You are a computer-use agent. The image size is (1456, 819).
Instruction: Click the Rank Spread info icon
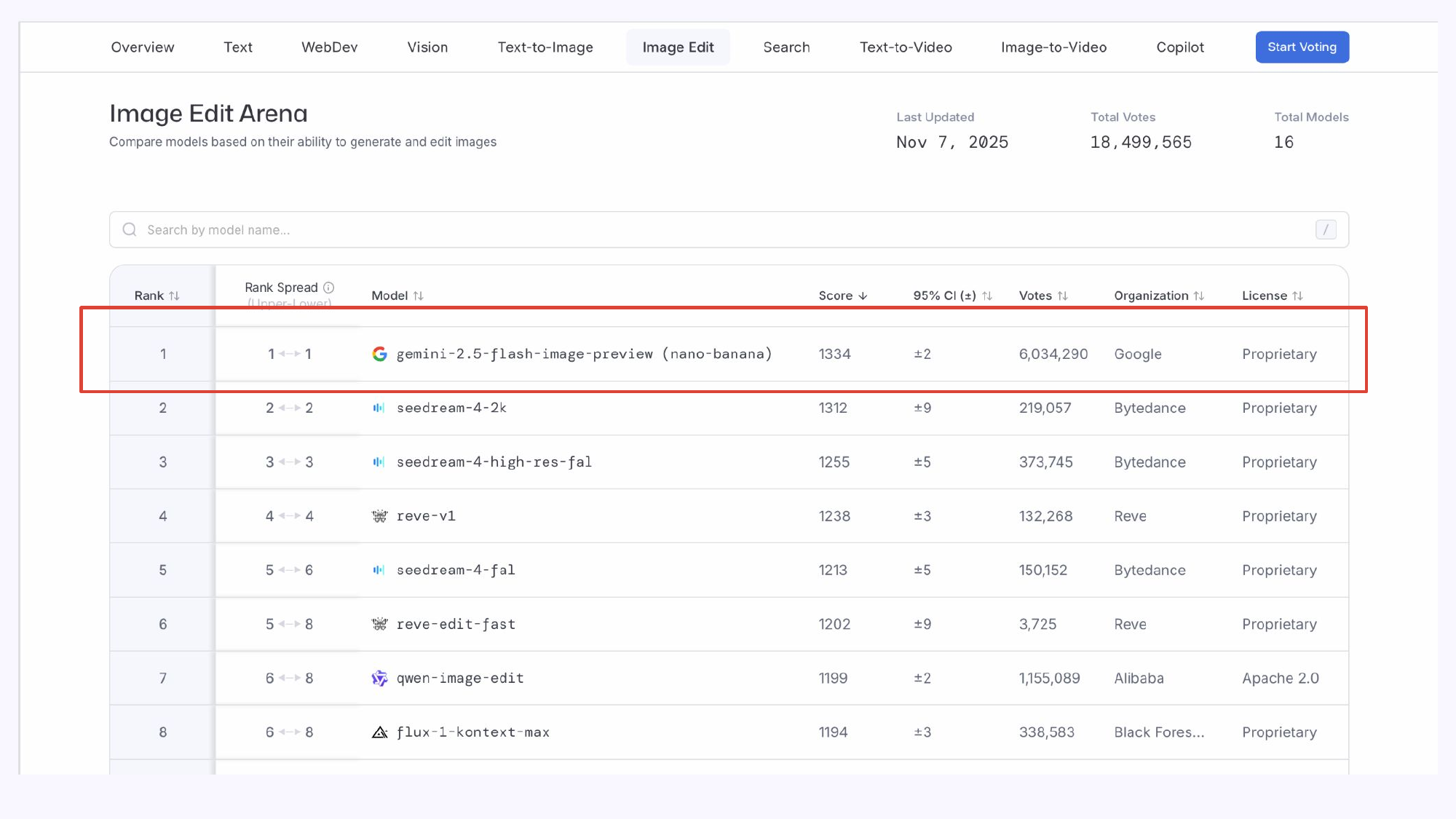[x=329, y=288]
